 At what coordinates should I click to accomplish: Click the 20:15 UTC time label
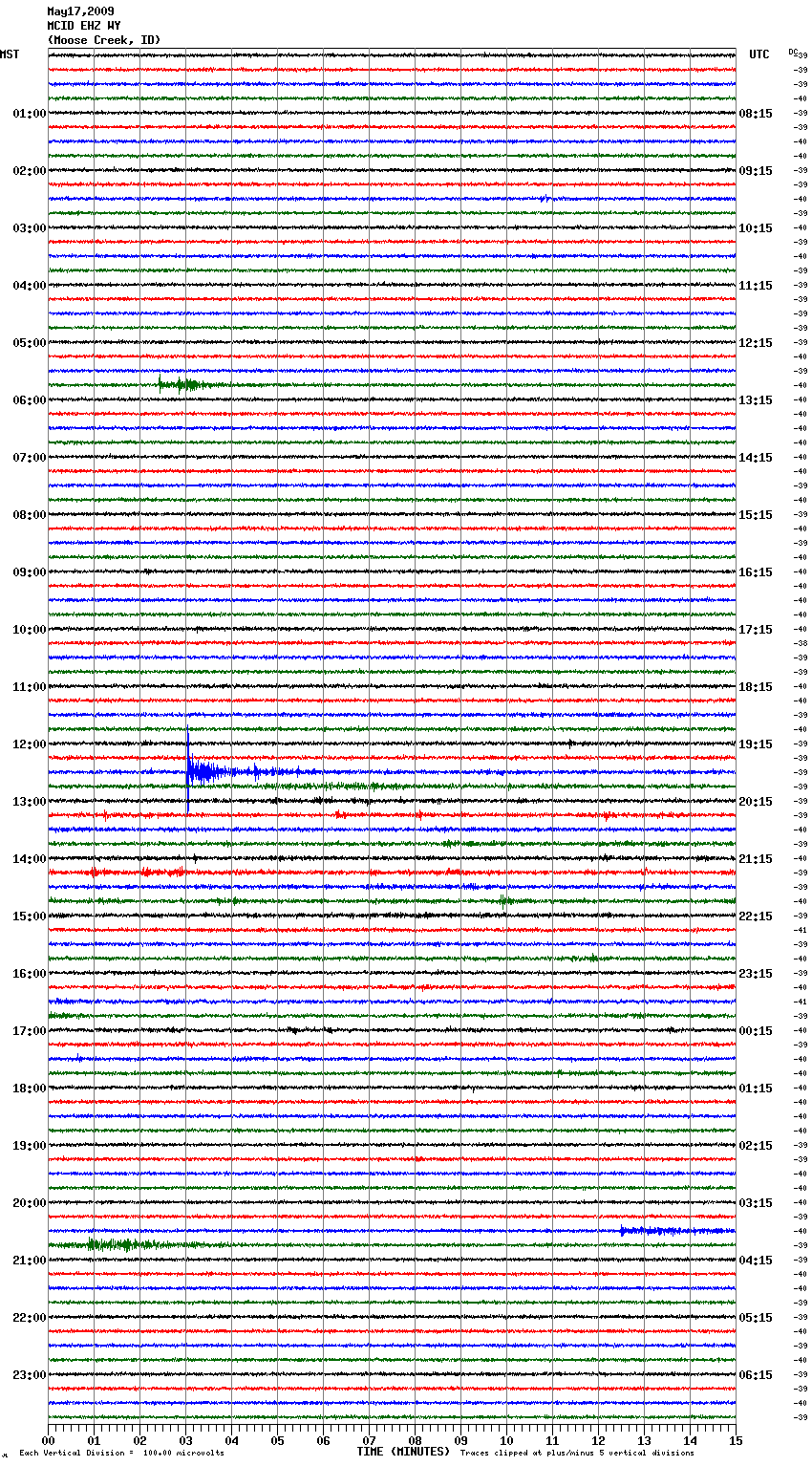pos(756,802)
